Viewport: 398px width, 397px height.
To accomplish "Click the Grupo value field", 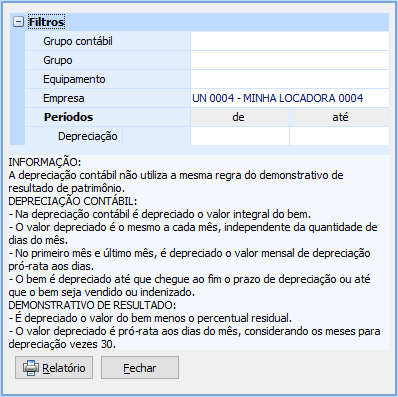I will tap(290, 60).
